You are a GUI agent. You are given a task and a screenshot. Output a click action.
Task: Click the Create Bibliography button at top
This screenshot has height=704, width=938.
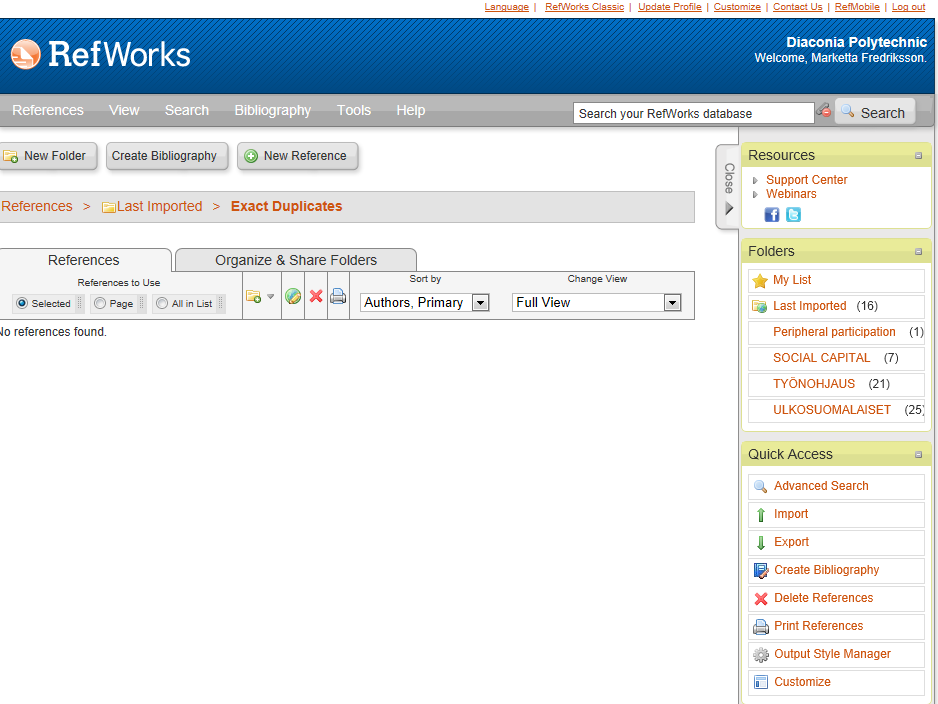[167, 156]
